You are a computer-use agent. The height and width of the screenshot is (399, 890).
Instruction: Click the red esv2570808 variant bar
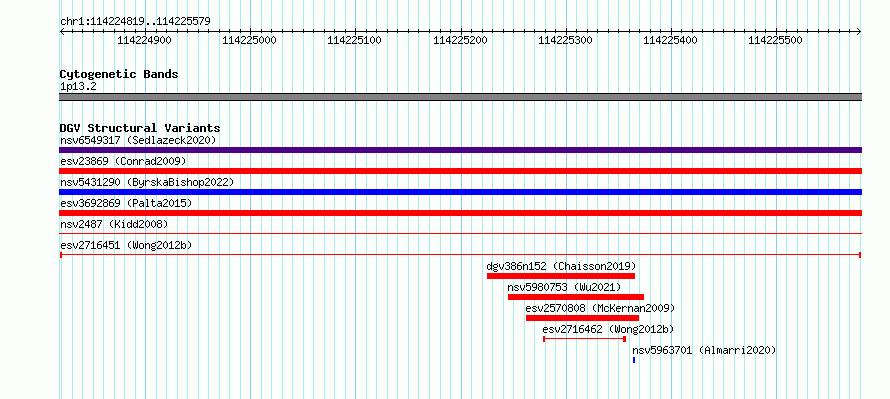click(582, 318)
